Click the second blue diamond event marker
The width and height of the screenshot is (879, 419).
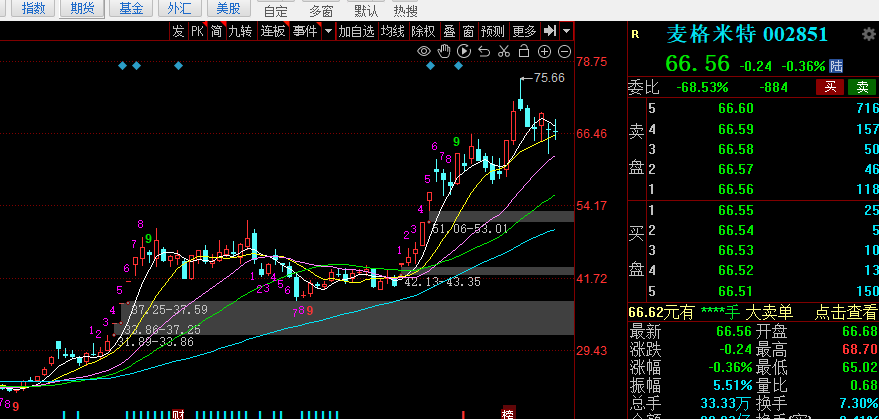[x=136, y=66]
